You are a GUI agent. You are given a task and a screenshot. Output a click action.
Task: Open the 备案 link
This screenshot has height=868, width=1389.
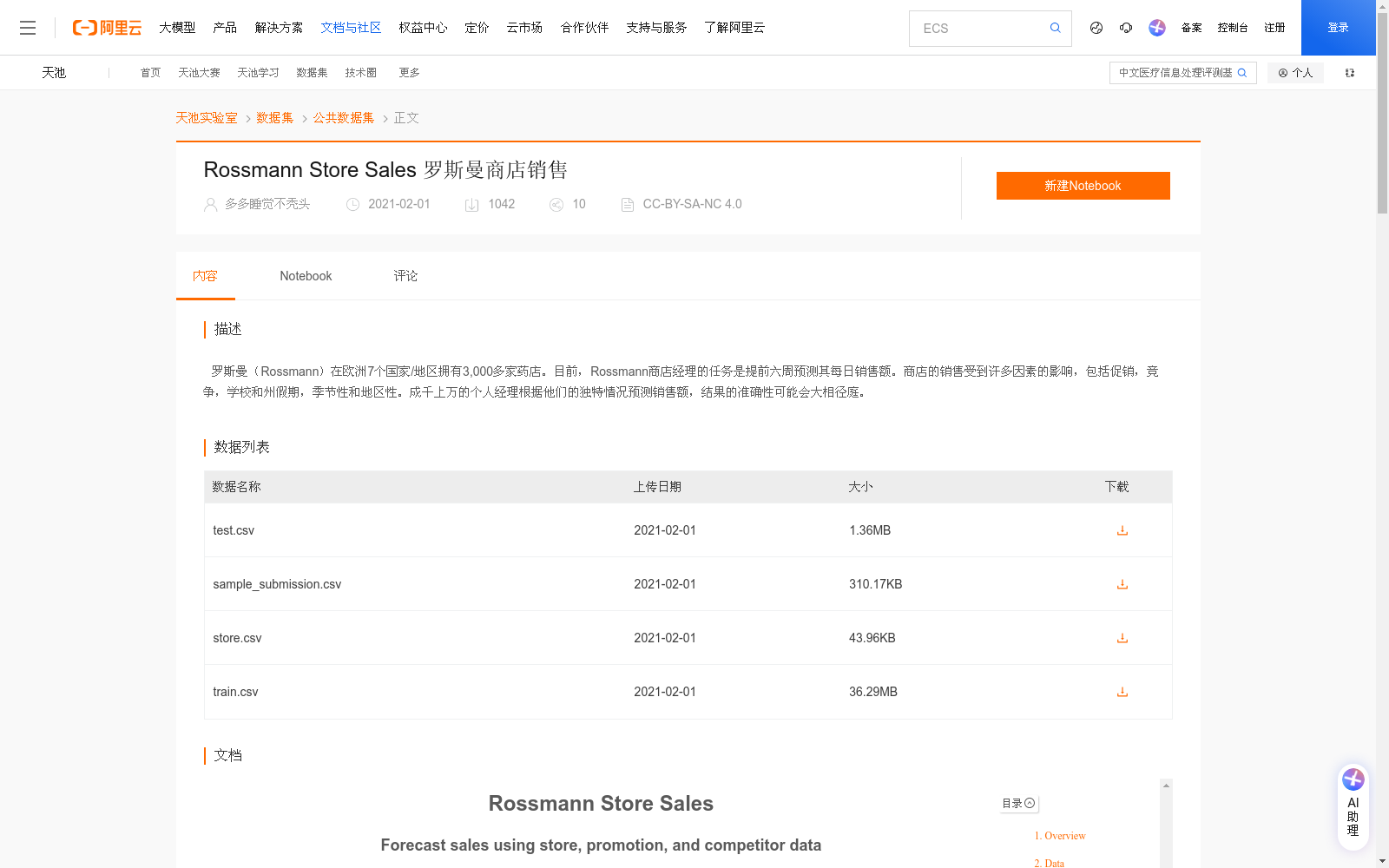[1191, 28]
